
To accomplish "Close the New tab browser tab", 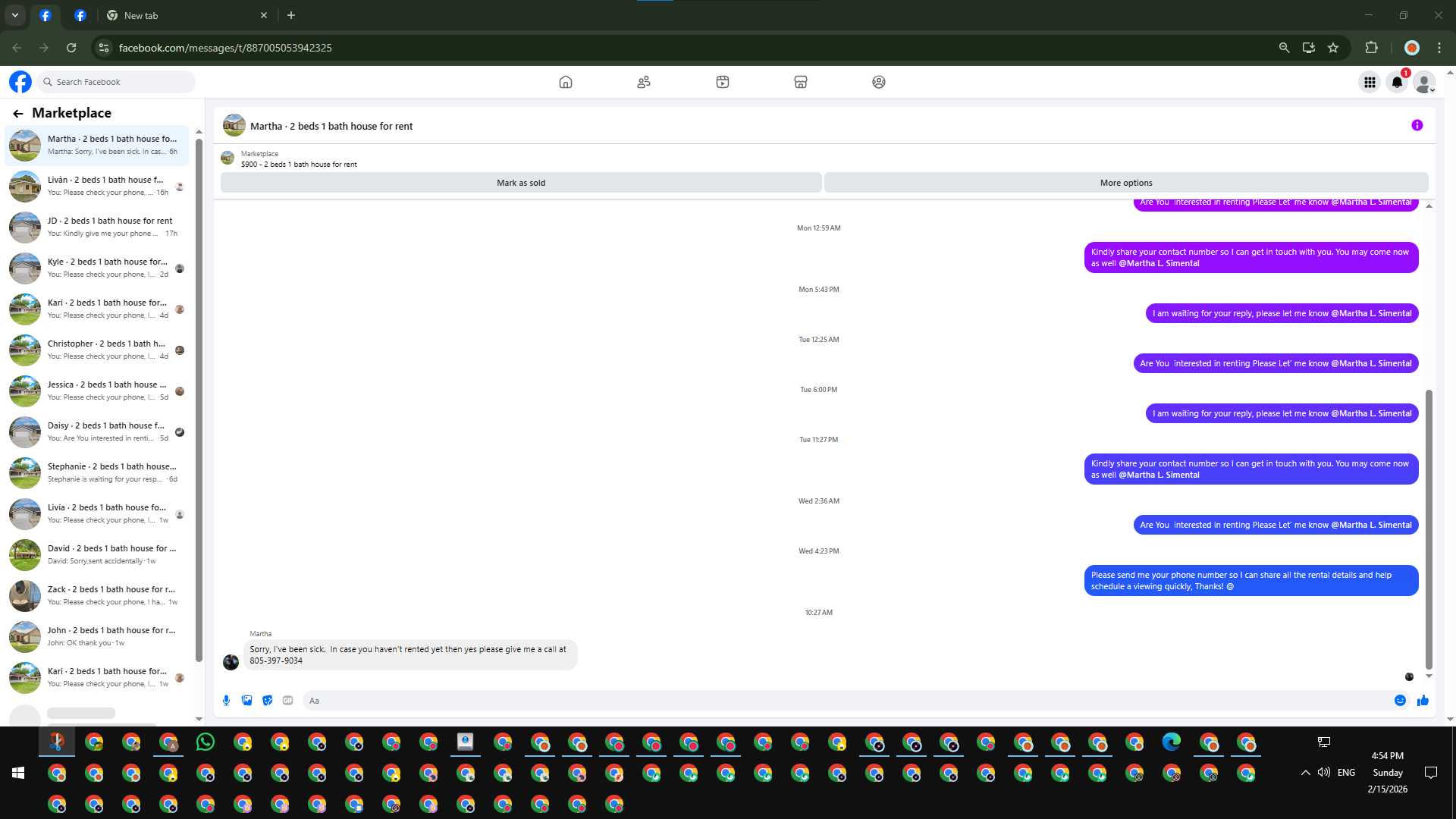I will coord(264,15).
